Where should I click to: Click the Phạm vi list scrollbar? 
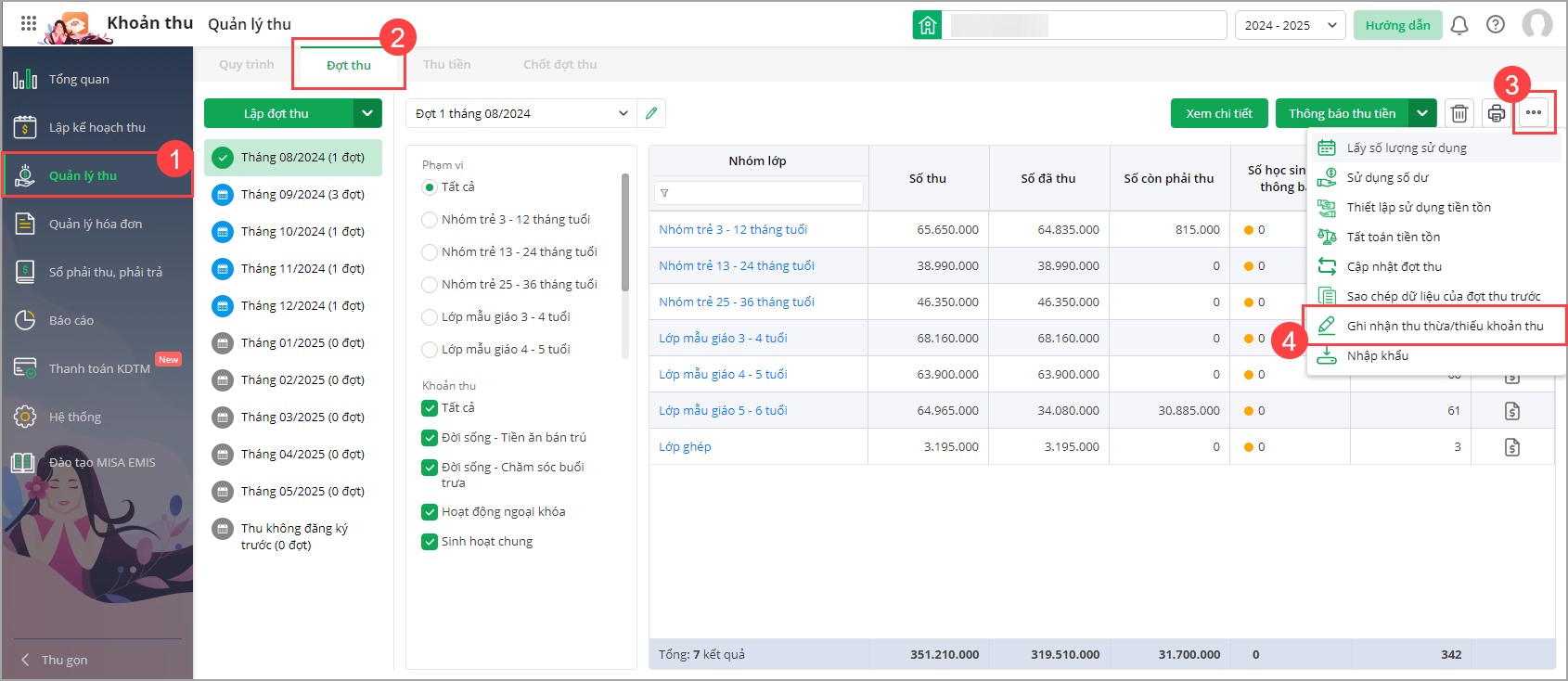pyautogui.click(x=625, y=232)
